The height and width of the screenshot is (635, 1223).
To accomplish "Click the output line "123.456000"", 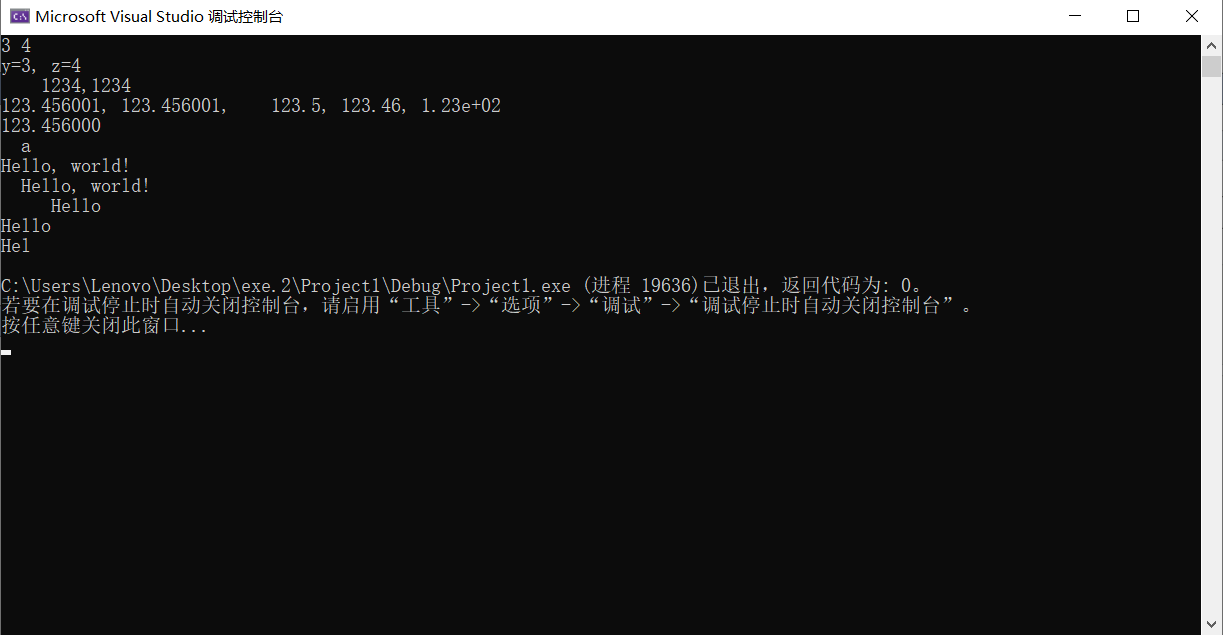I will point(51,126).
